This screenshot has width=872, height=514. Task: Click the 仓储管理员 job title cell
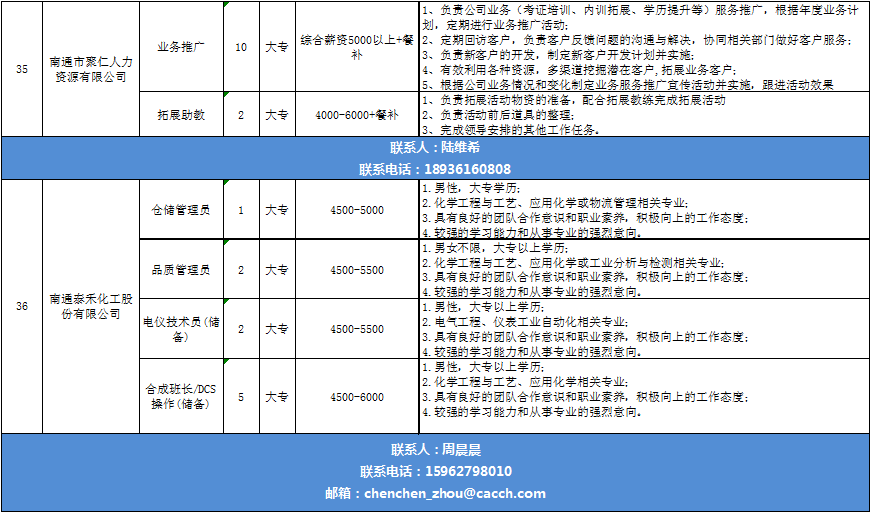coord(181,210)
